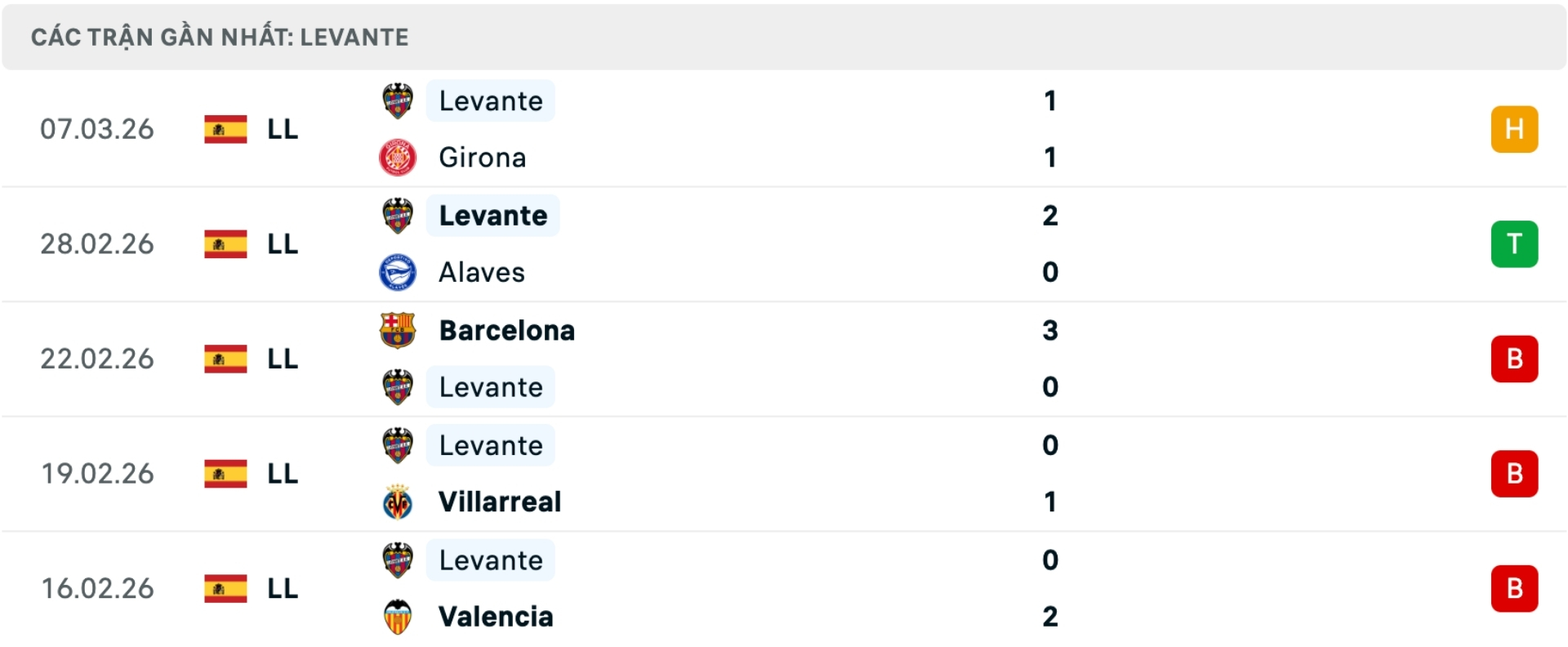Toggle the red B badge for Barcelona match
Viewport: 1568px width, 647px height.
[1515, 359]
